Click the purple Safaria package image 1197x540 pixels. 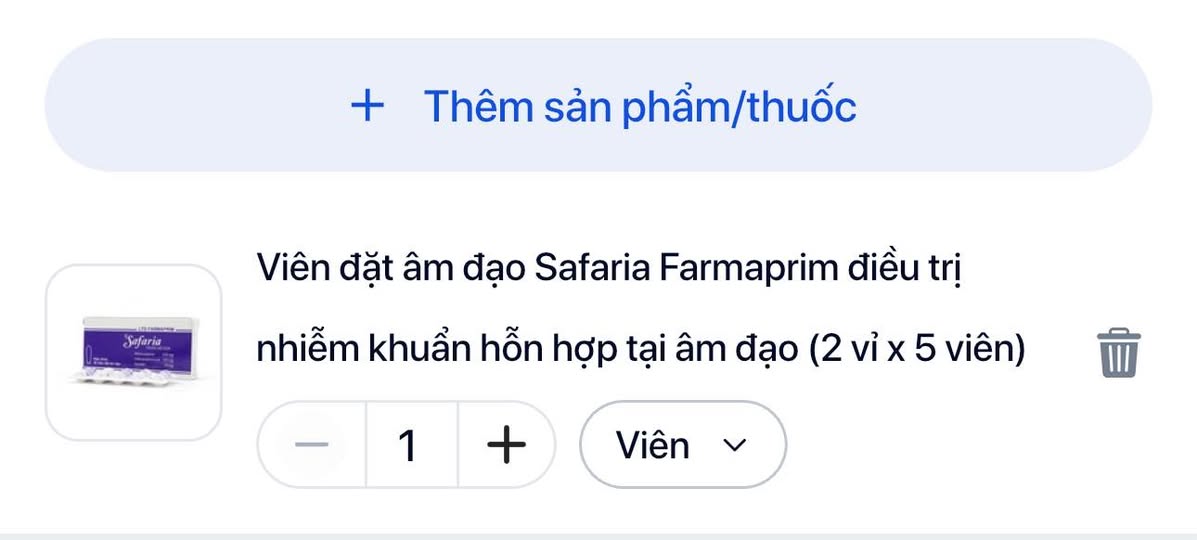pyautogui.click(x=133, y=350)
